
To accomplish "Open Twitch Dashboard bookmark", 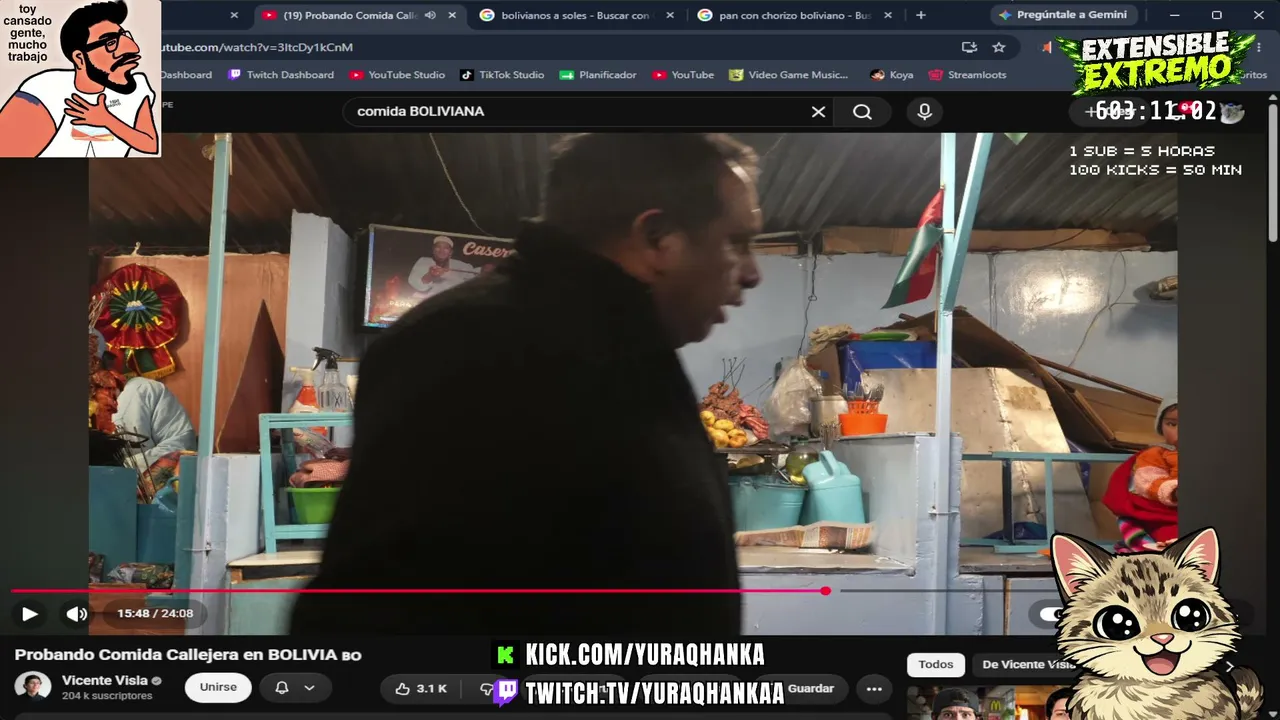I will tap(281, 75).
